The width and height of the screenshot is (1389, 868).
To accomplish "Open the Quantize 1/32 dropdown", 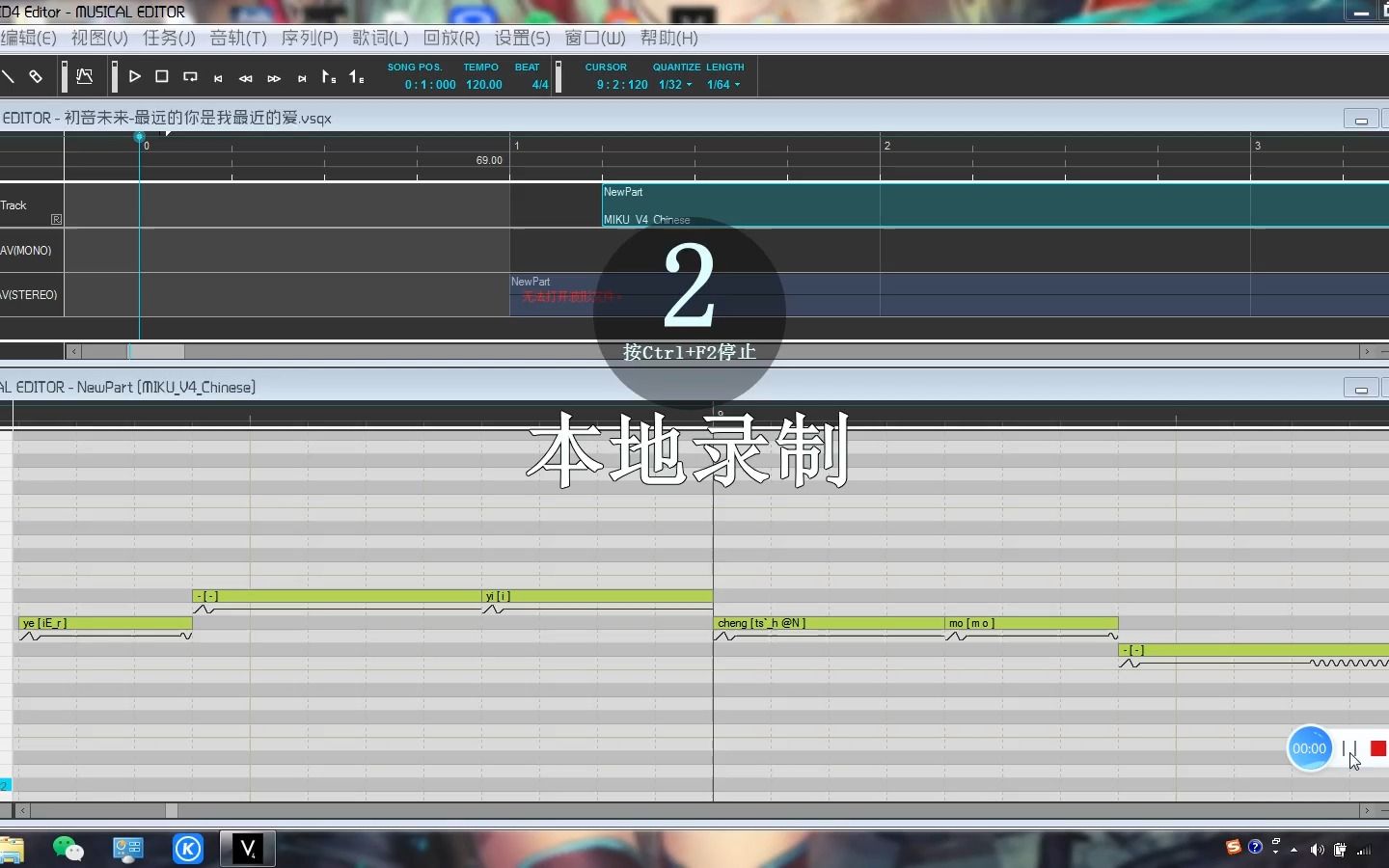I will (x=675, y=85).
